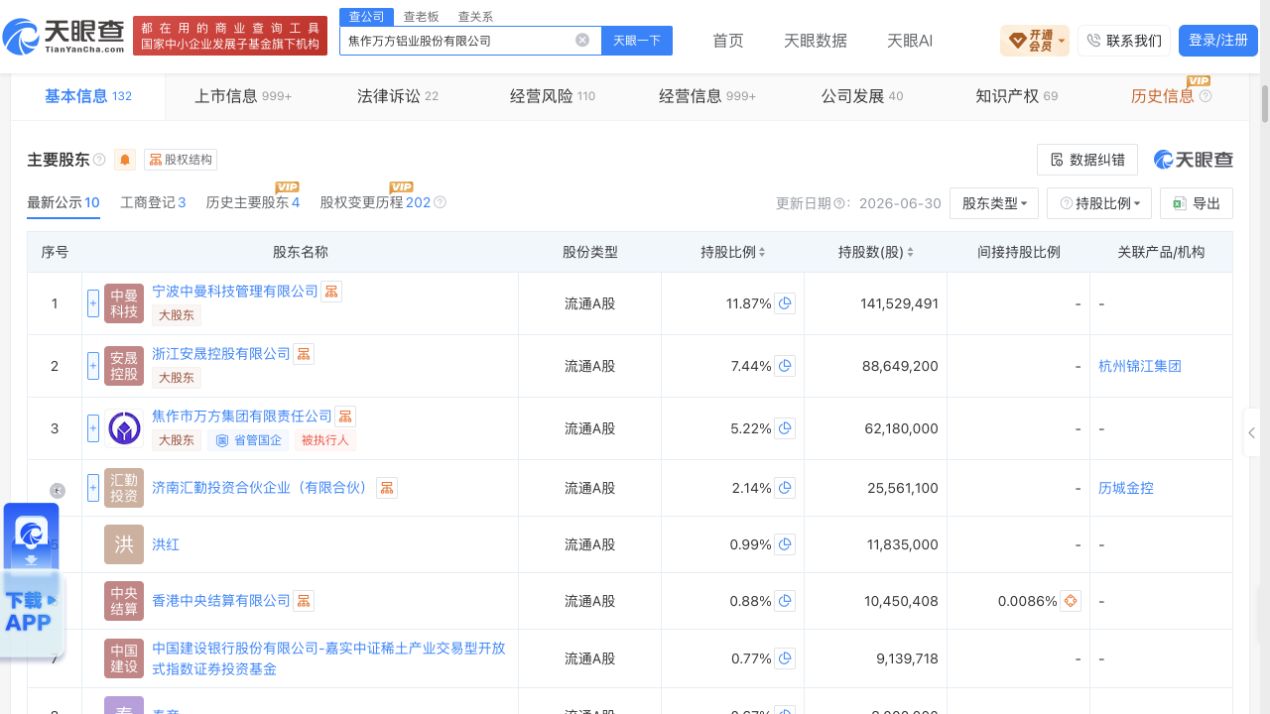The width and height of the screenshot is (1270, 714).
Task: Open the 股东类型 filter dropdown
Action: pyautogui.click(x=994, y=203)
